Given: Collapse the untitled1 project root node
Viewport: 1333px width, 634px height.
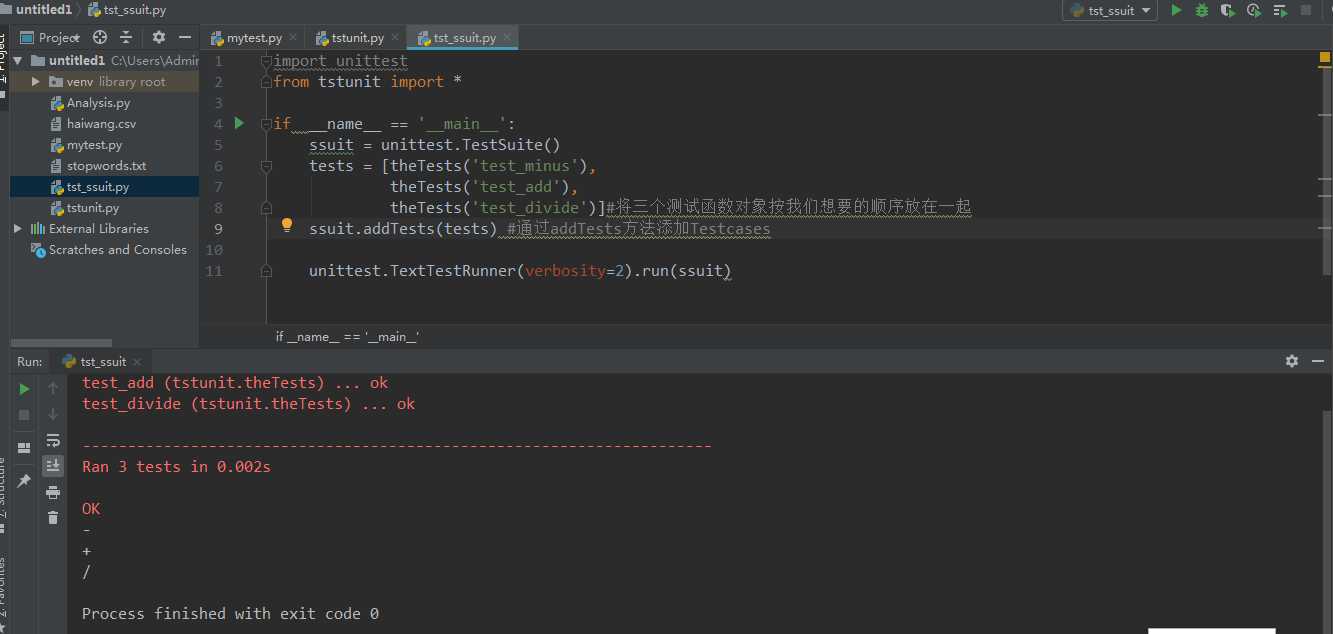Looking at the screenshot, I should point(18,61).
